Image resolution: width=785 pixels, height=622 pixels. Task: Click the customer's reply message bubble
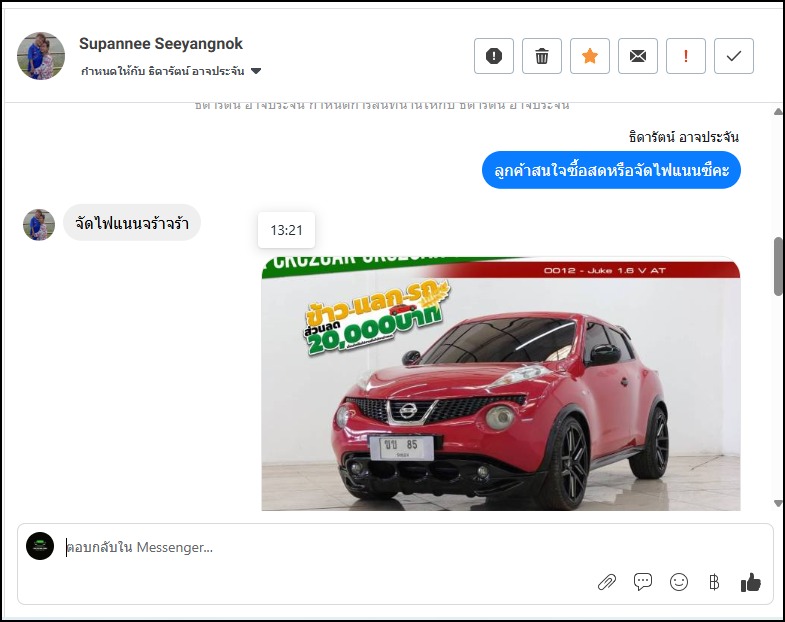coord(132,223)
